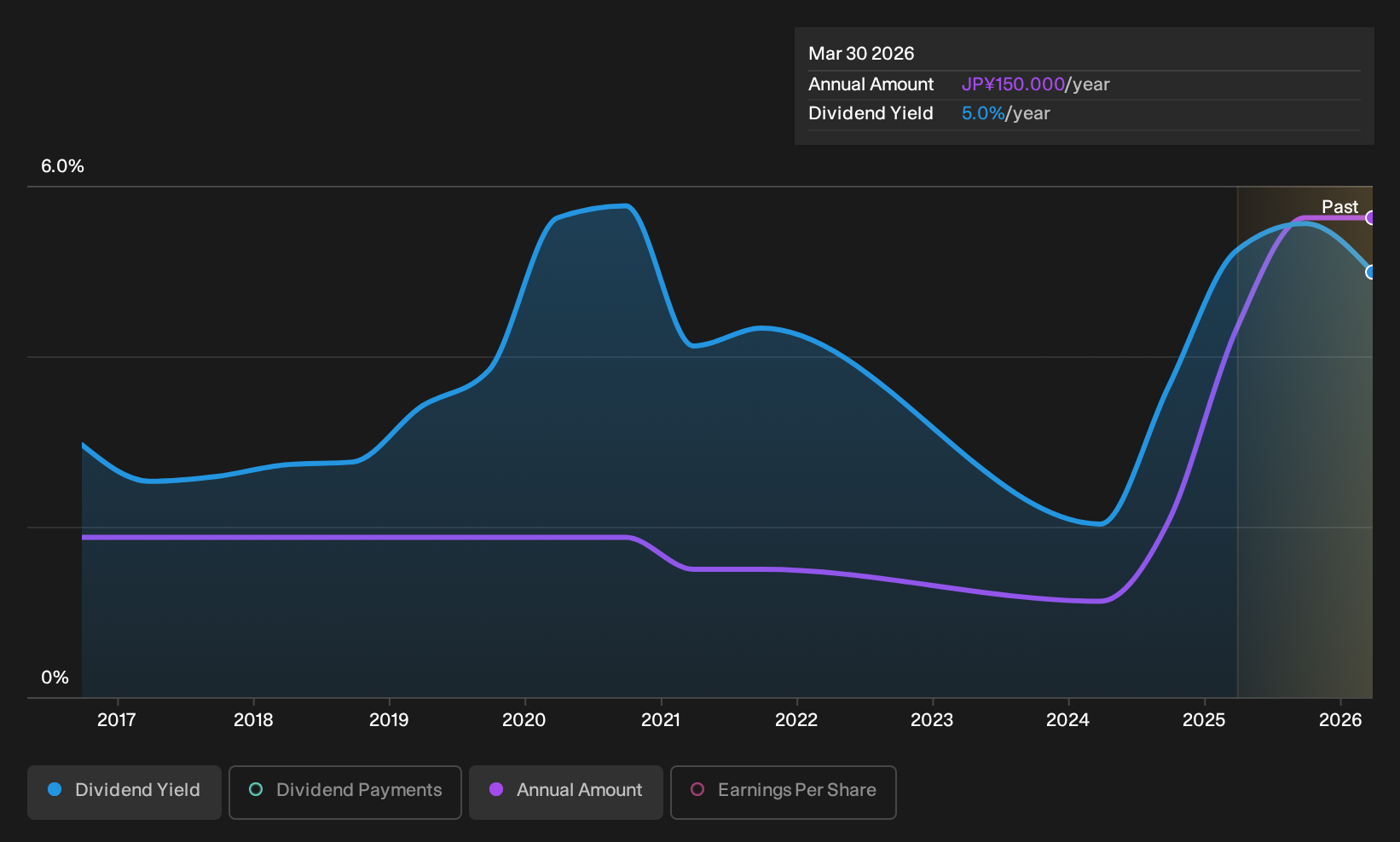Image resolution: width=1400 pixels, height=842 pixels.
Task: Enable the Earnings Per Share series
Action: [784, 792]
